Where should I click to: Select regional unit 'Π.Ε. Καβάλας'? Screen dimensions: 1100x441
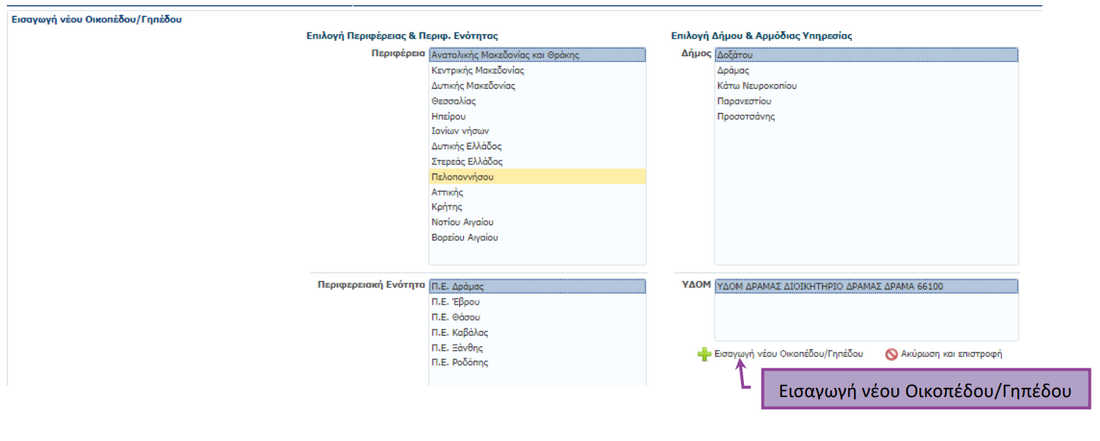pos(459,332)
